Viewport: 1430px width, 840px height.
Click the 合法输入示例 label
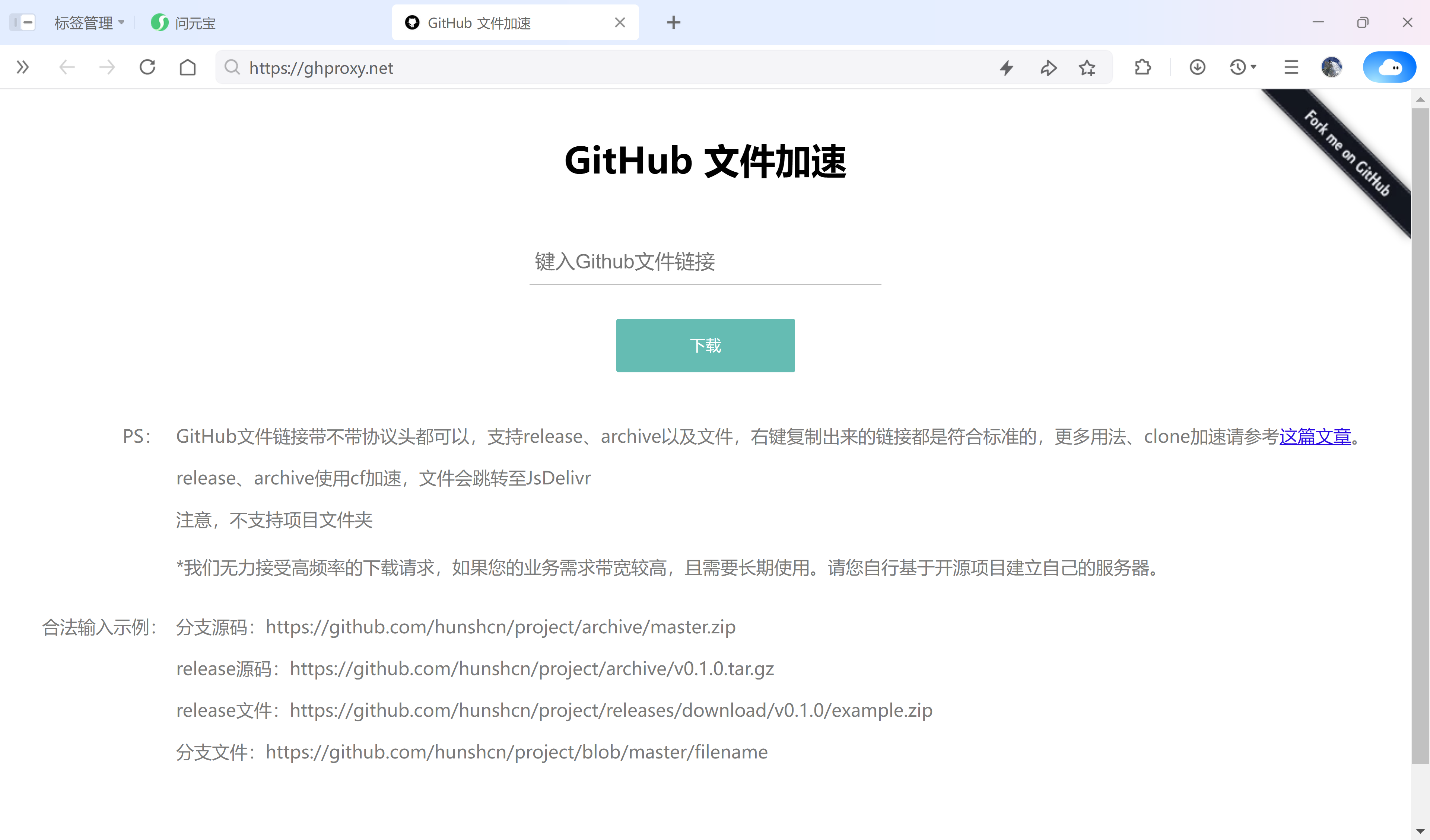[x=99, y=628]
